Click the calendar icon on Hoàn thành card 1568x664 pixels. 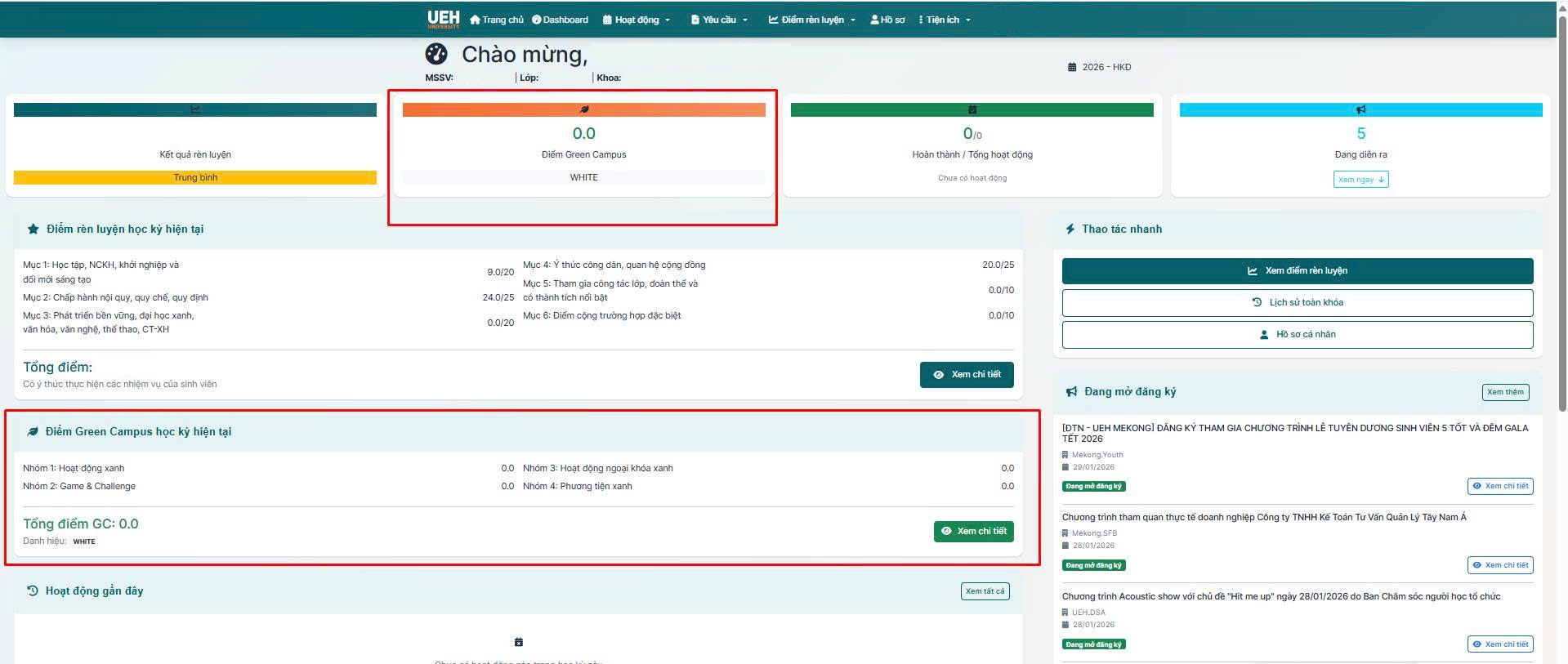(x=972, y=109)
